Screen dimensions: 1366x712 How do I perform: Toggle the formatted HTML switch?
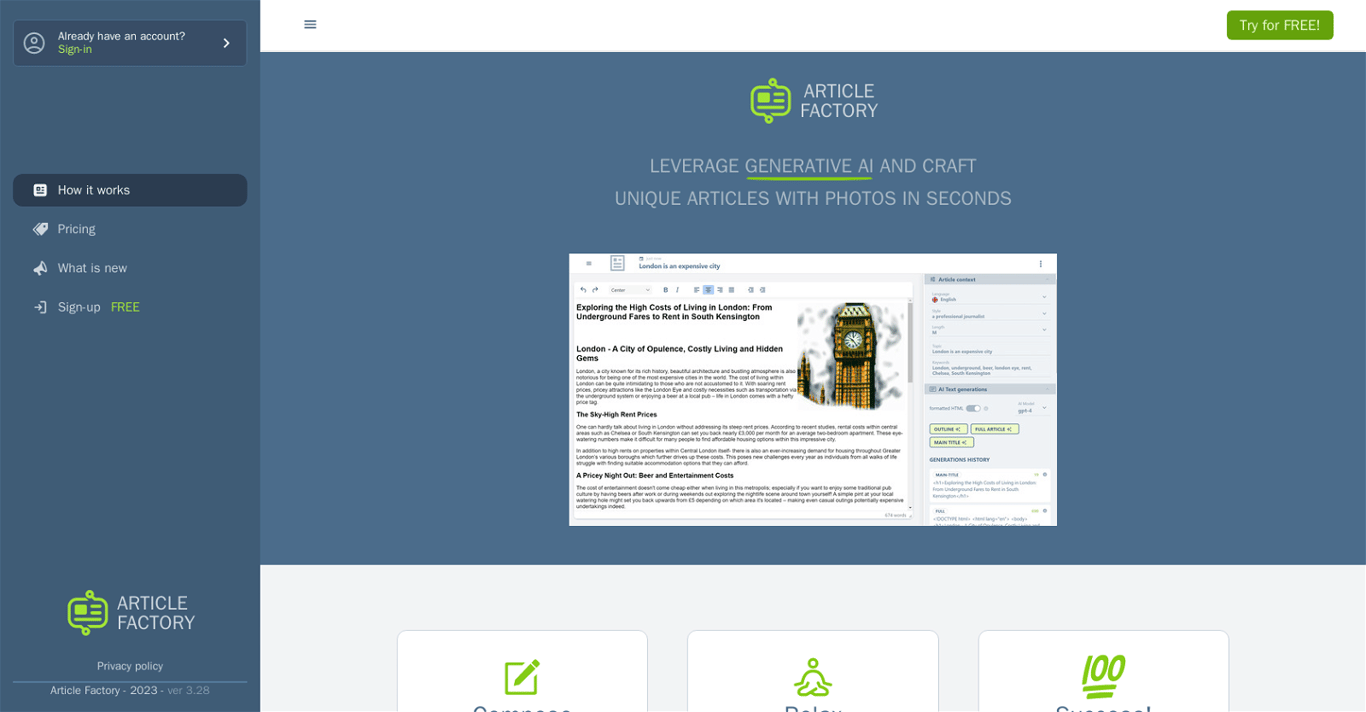[x=974, y=408]
